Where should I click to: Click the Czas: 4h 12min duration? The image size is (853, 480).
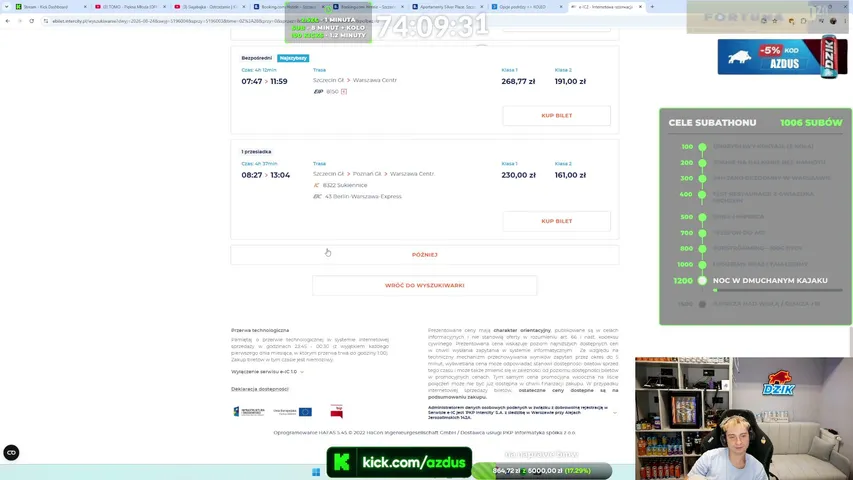click(259, 70)
